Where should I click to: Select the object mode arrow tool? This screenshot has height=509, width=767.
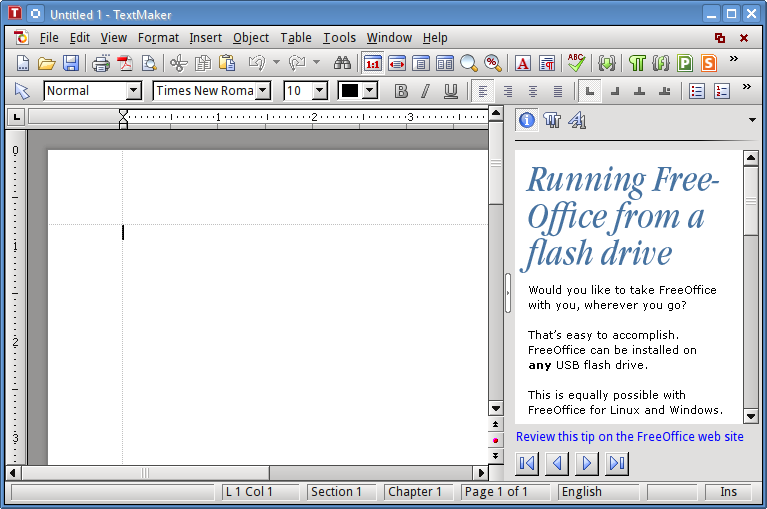pyautogui.click(x=22, y=91)
